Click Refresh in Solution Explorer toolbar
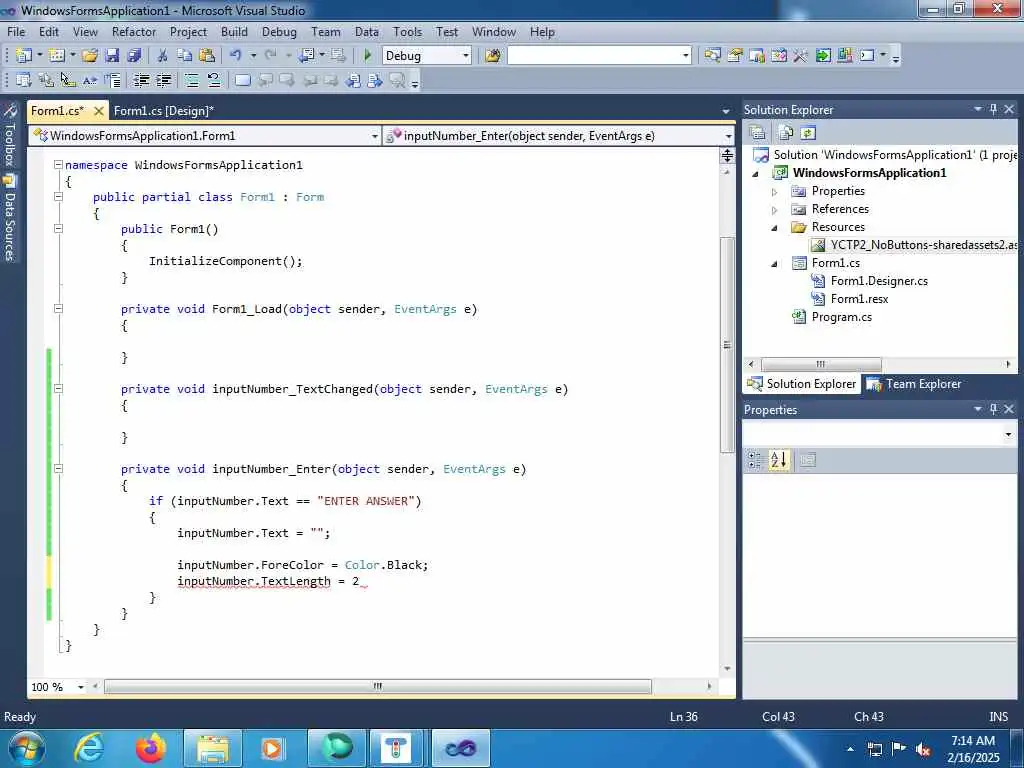This screenshot has width=1024, height=768. [x=808, y=133]
